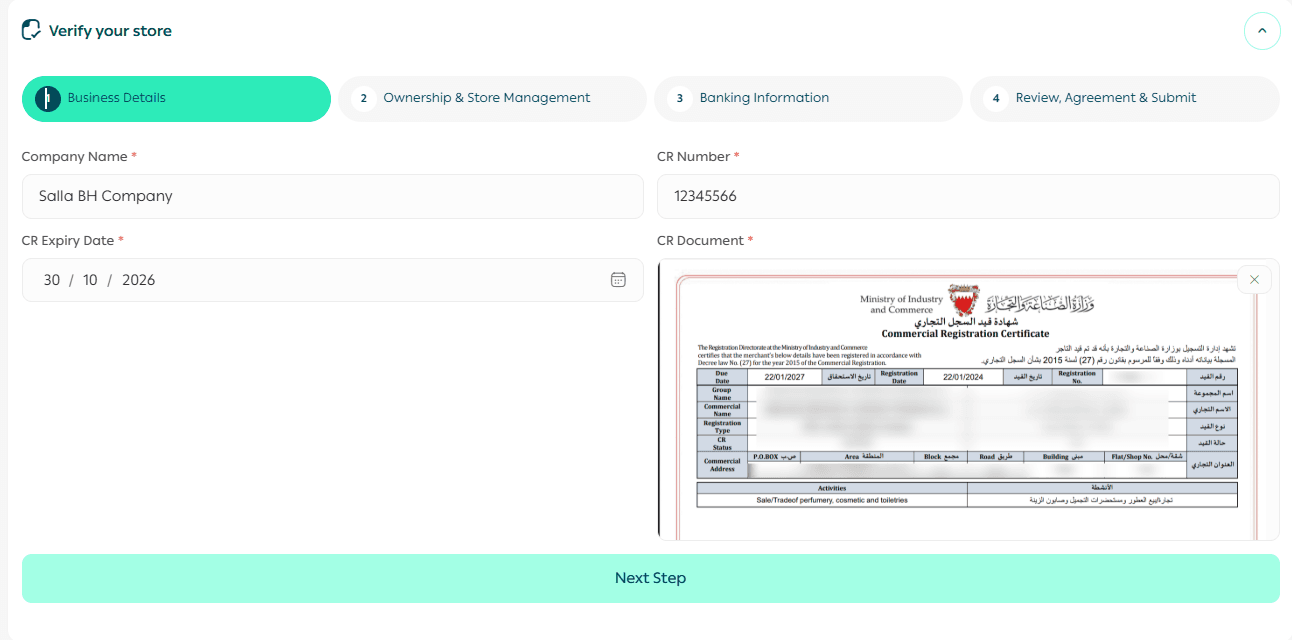
Task: Remove the uploaded CR document
Action: [1254, 279]
